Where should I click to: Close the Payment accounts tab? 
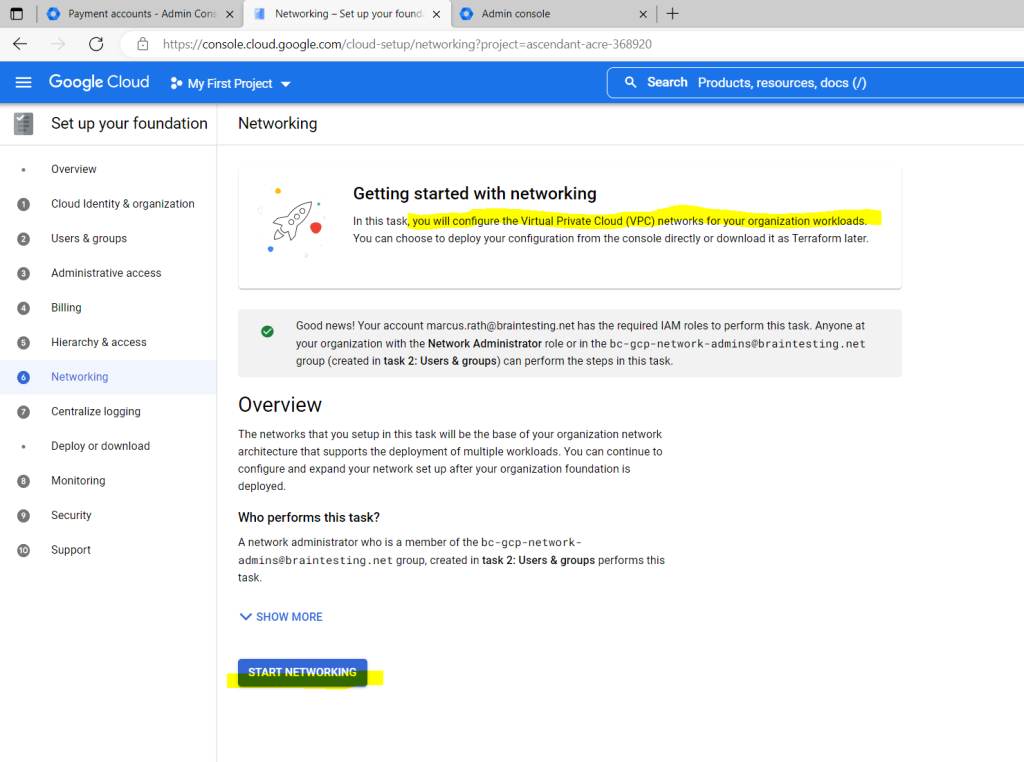coord(230,14)
